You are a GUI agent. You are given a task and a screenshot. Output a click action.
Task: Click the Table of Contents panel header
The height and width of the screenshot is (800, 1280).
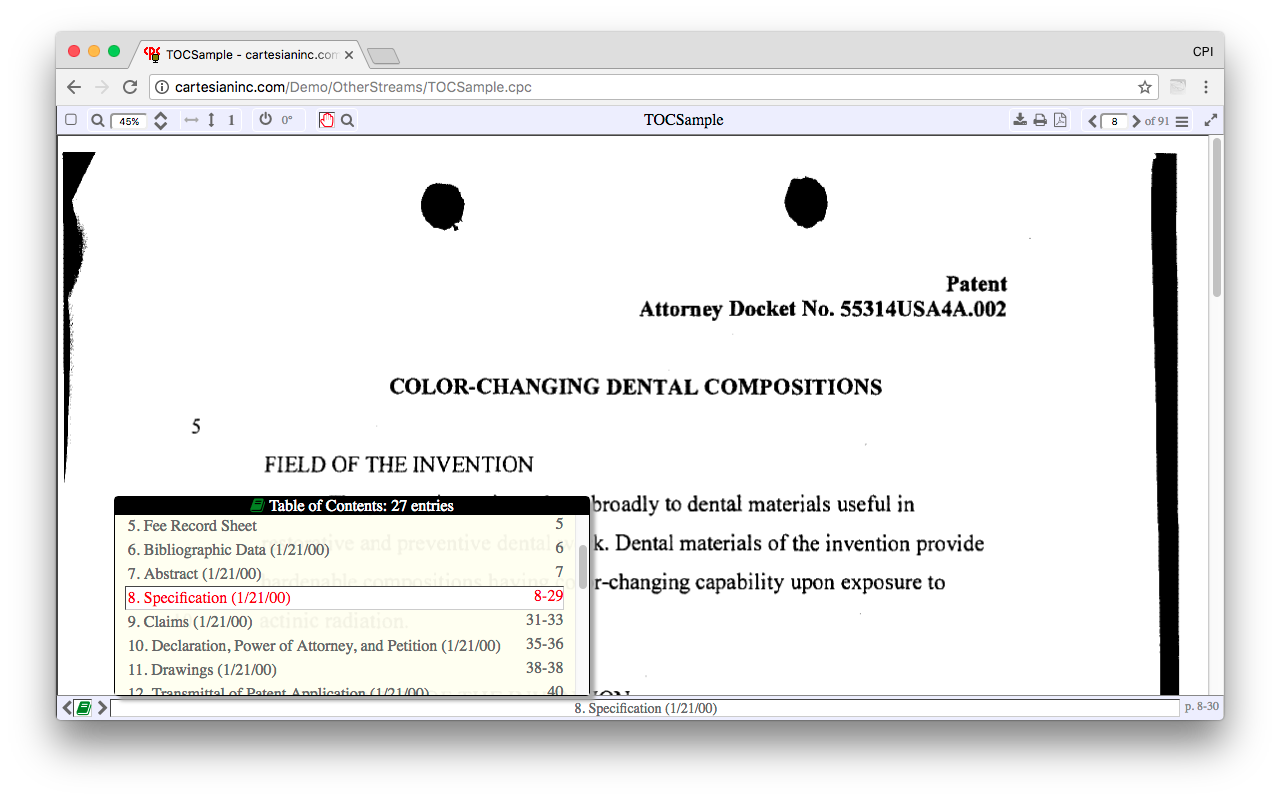[x=352, y=506]
